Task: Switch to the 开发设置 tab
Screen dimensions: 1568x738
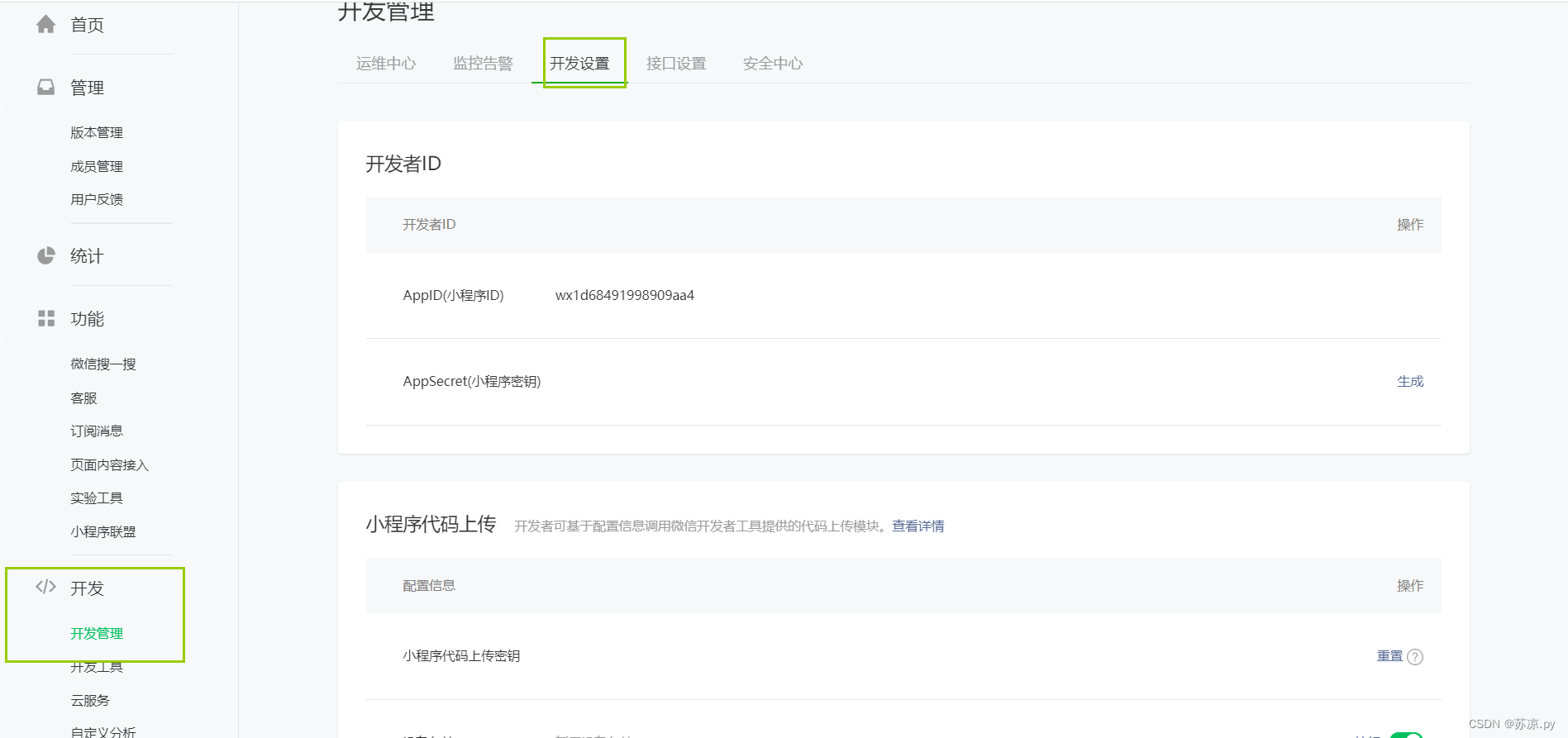Action: point(579,64)
